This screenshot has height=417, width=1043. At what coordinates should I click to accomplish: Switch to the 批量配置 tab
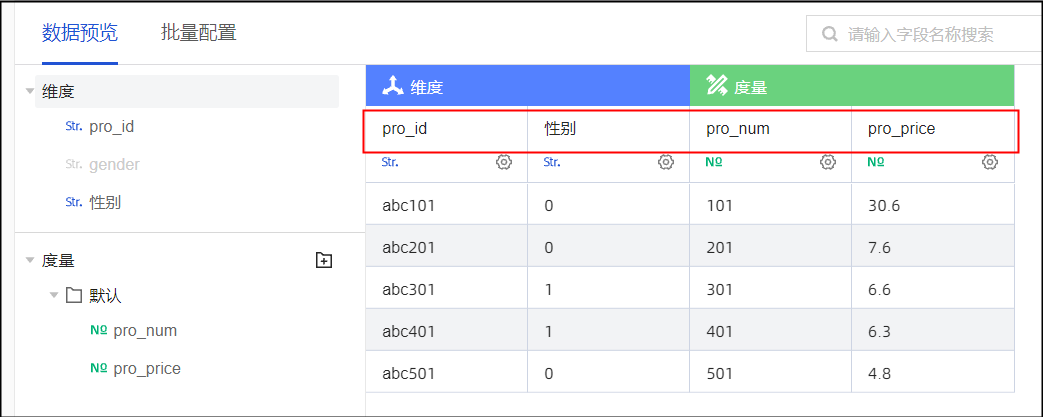[x=199, y=33]
